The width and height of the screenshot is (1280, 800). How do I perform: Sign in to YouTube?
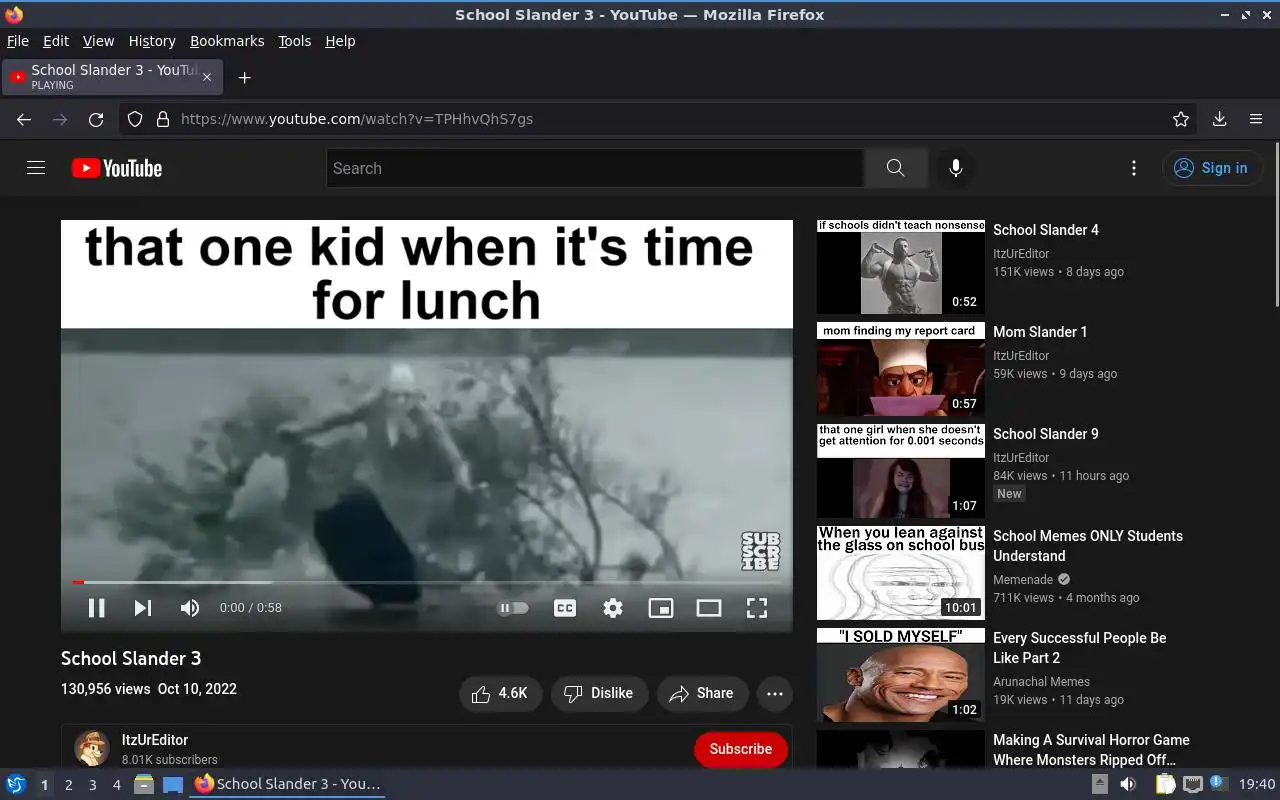[x=1212, y=168]
